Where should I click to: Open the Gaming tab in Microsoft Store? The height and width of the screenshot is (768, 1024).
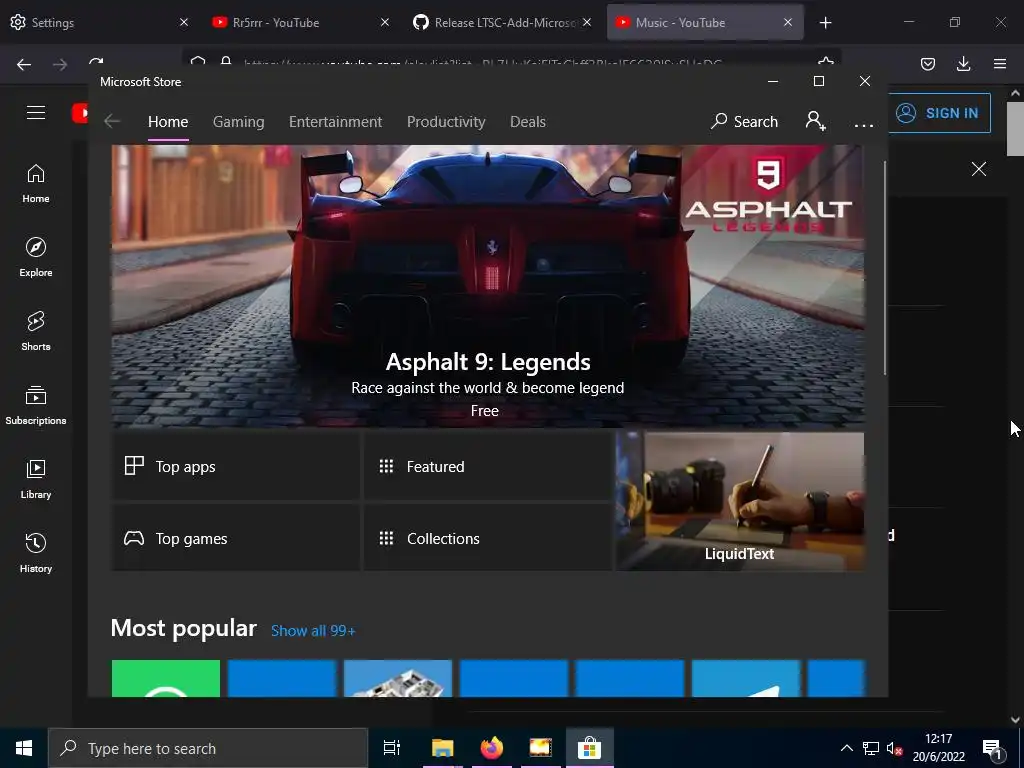238,122
